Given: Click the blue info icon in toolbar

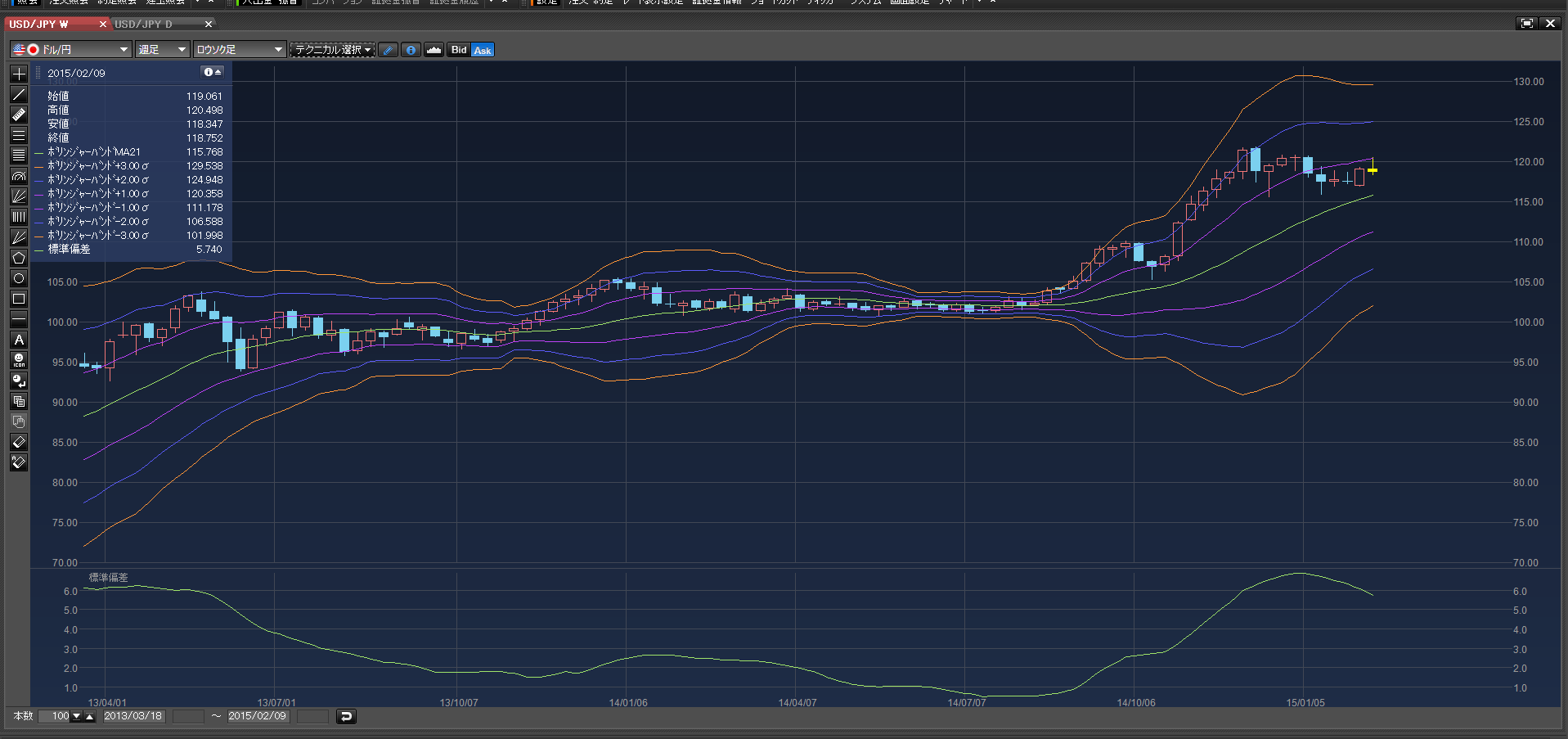Looking at the screenshot, I should 411,50.
